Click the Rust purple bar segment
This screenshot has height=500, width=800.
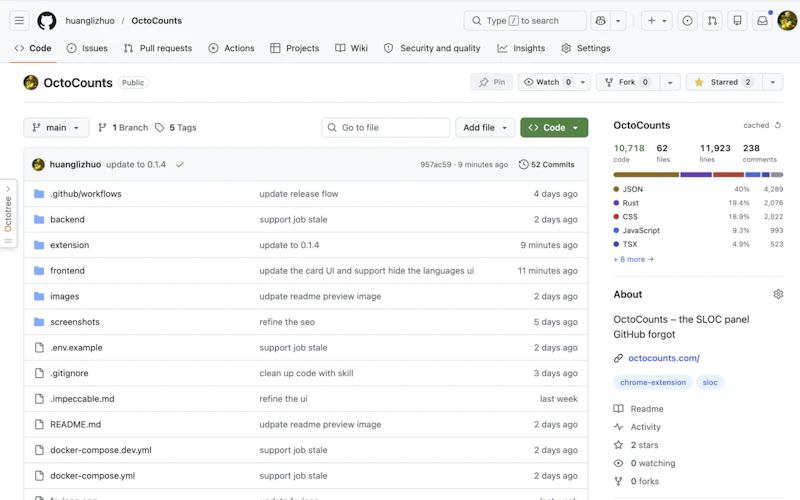click(x=696, y=174)
